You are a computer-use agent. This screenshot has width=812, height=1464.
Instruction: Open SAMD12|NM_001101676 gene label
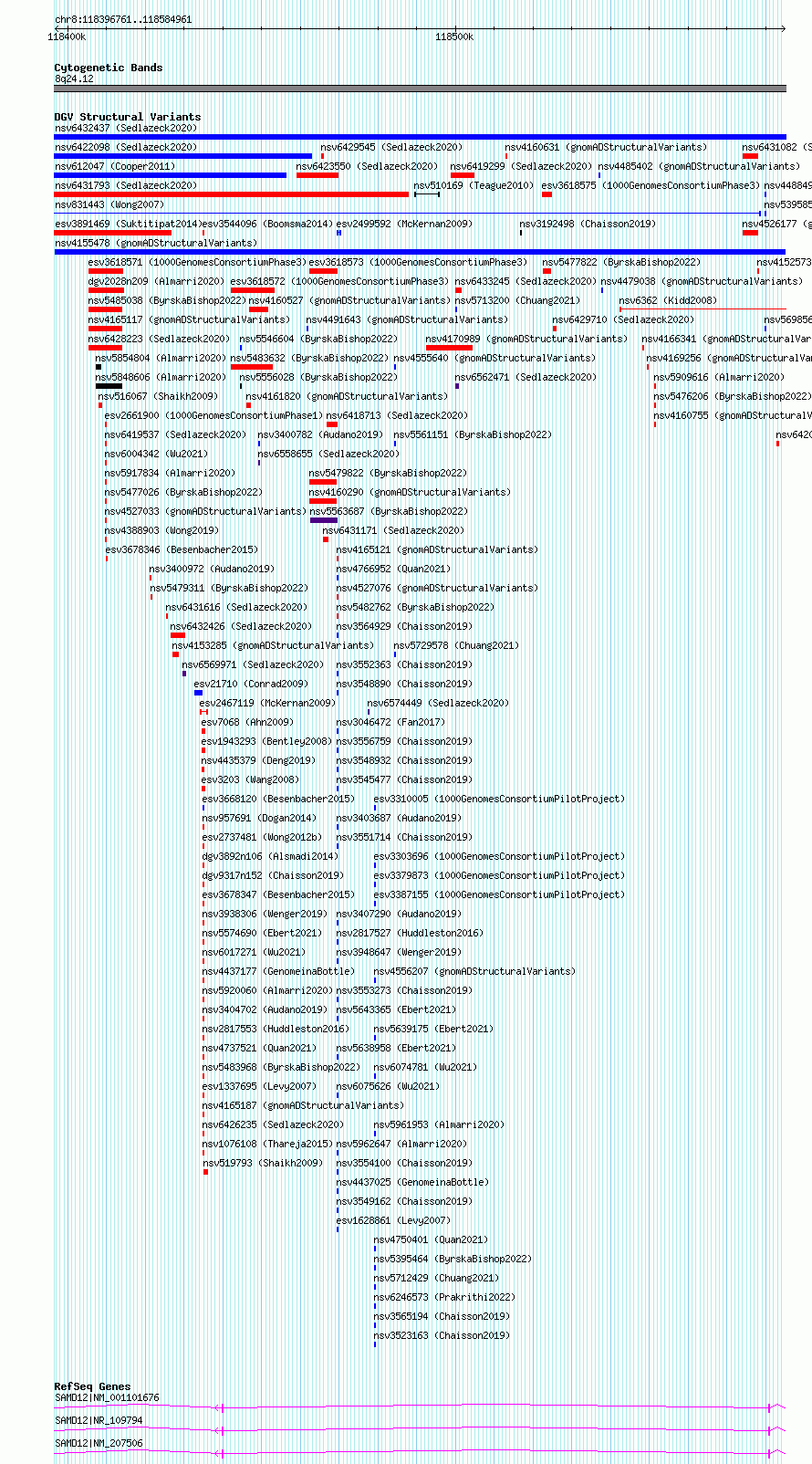[107, 1398]
